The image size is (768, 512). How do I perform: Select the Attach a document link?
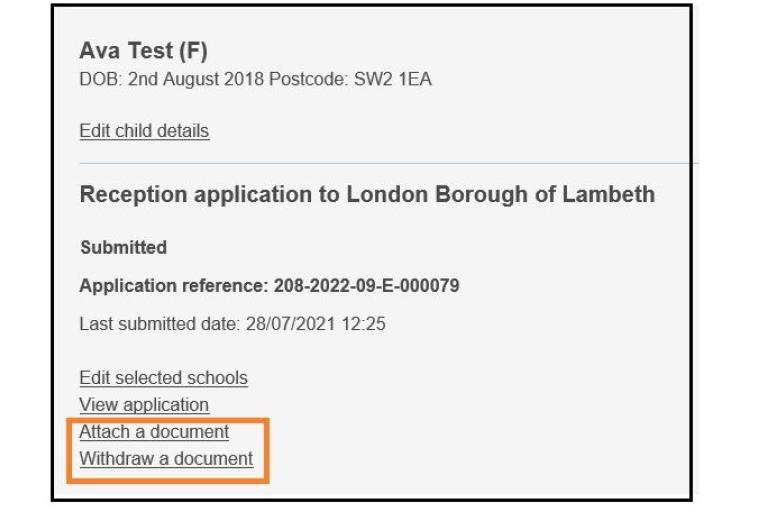(x=154, y=432)
